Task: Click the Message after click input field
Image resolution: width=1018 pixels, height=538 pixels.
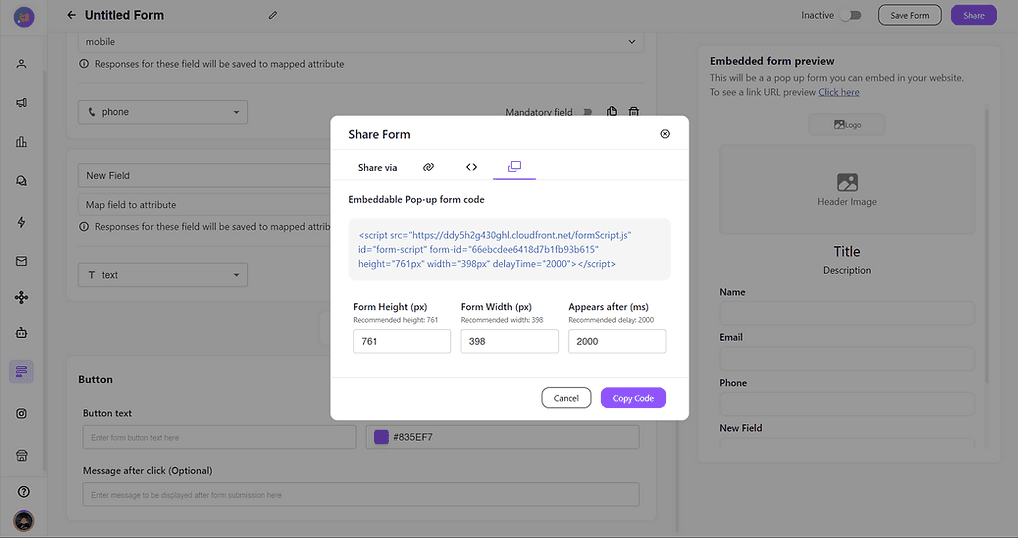Action: 361,495
